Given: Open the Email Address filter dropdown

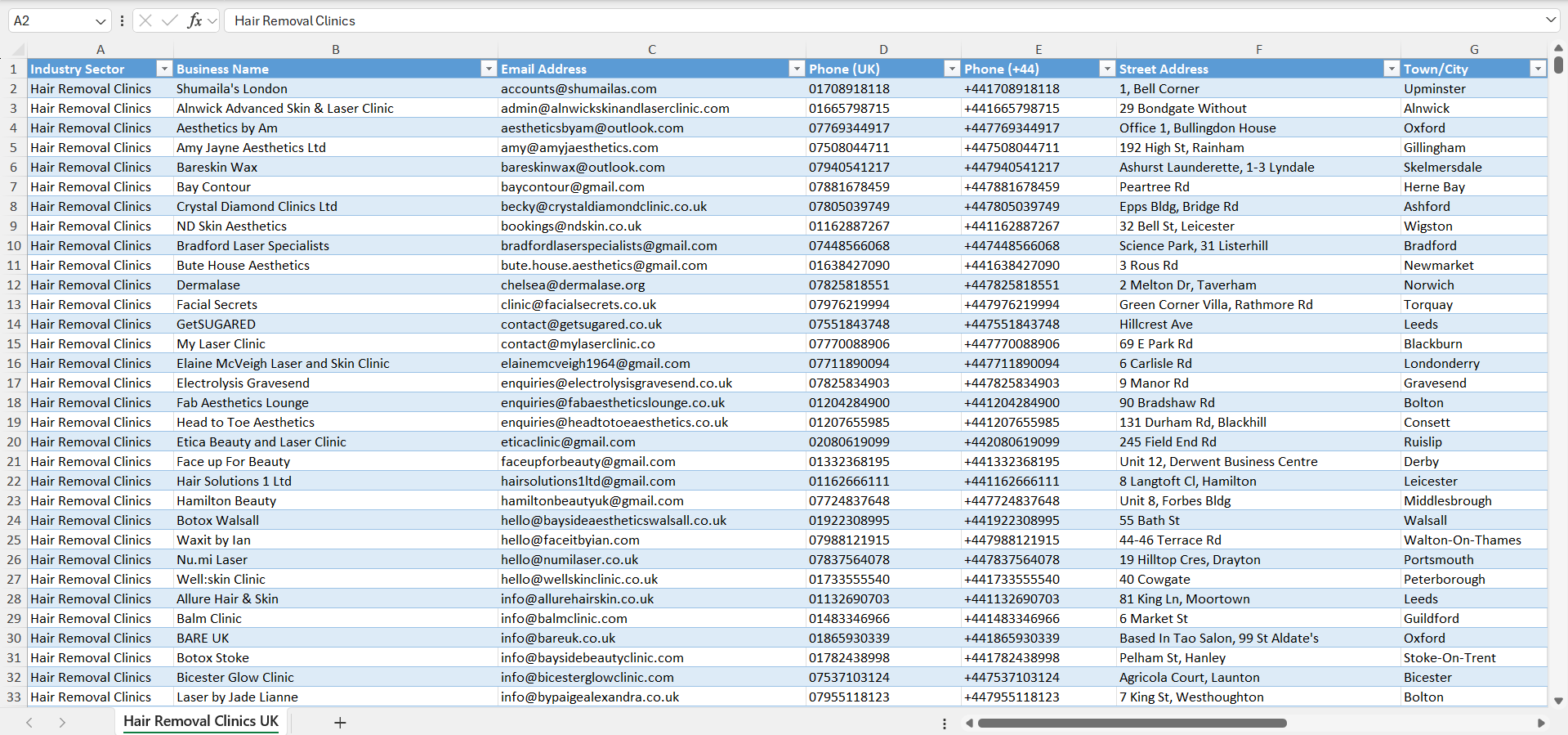Looking at the screenshot, I should [797, 69].
